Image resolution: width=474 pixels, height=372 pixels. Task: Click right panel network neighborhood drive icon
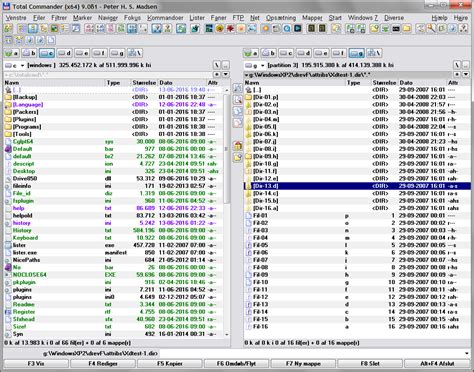[x=375, y=53]
